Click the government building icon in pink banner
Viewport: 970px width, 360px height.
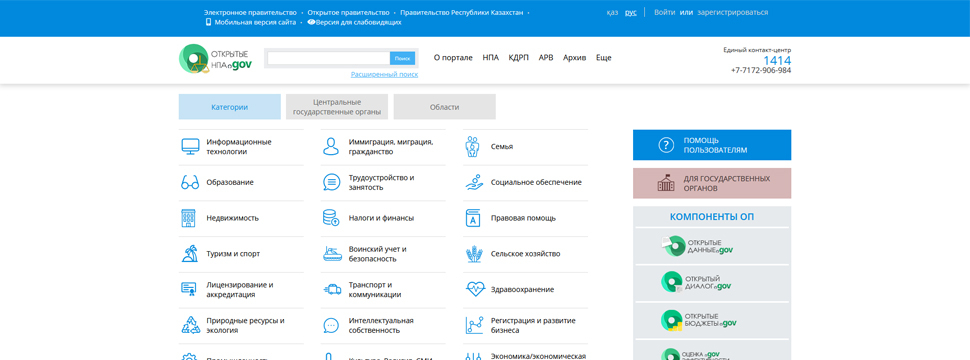(x=666, y=183)
